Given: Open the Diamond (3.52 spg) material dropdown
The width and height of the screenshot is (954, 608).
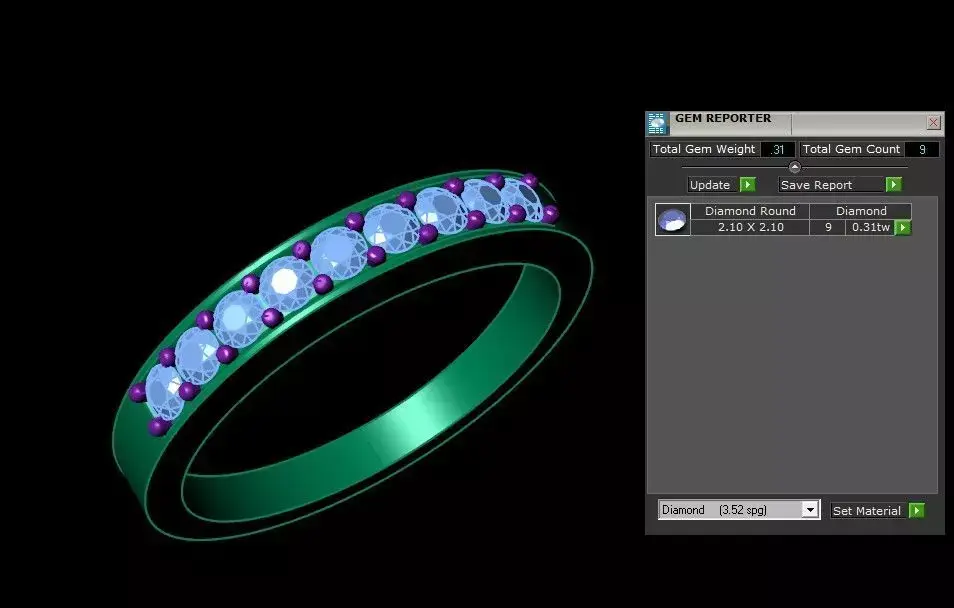Looking at the screenshot, I should click(809, 510).
